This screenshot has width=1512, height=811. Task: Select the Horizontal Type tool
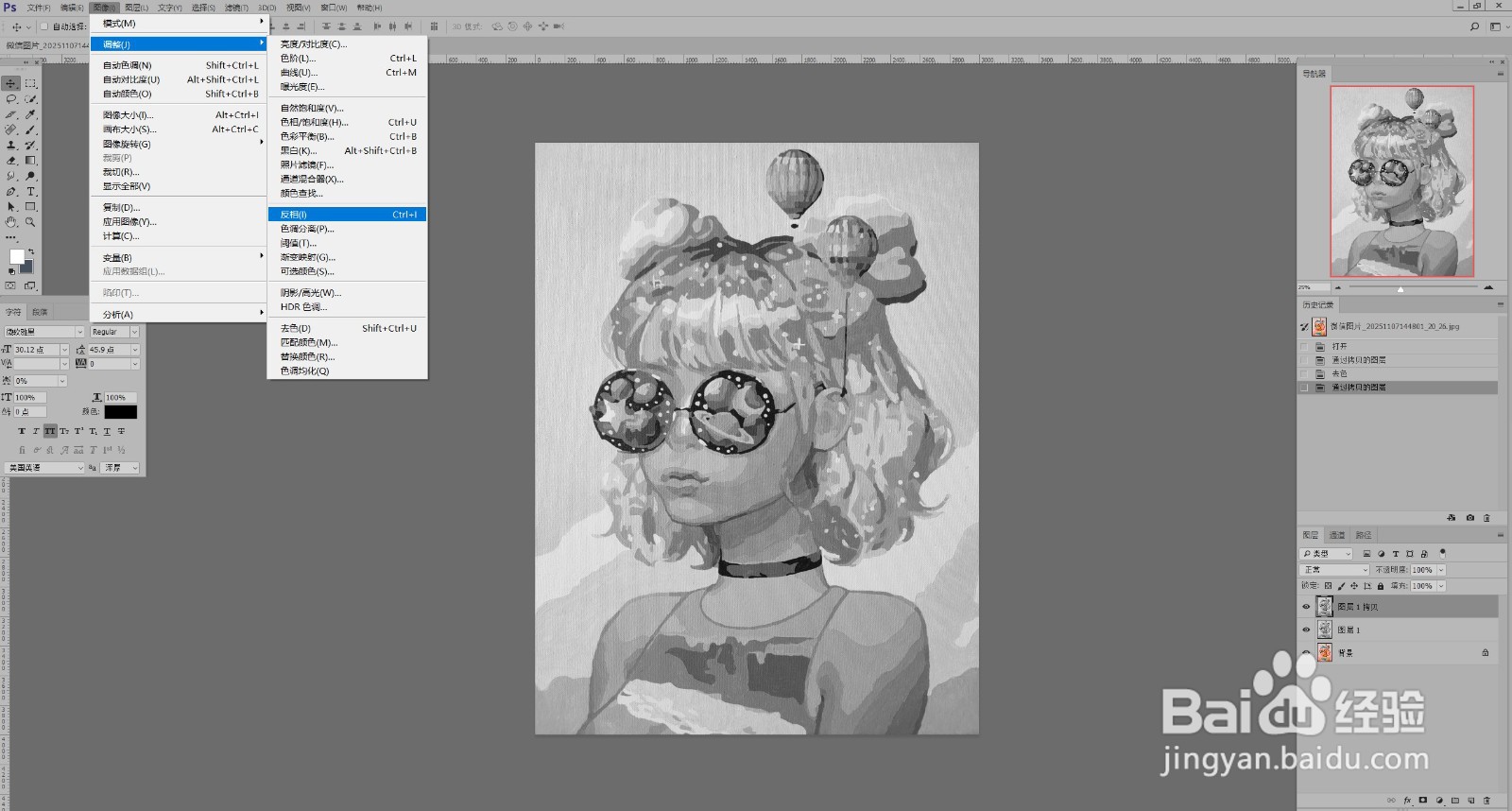(30, 191)
